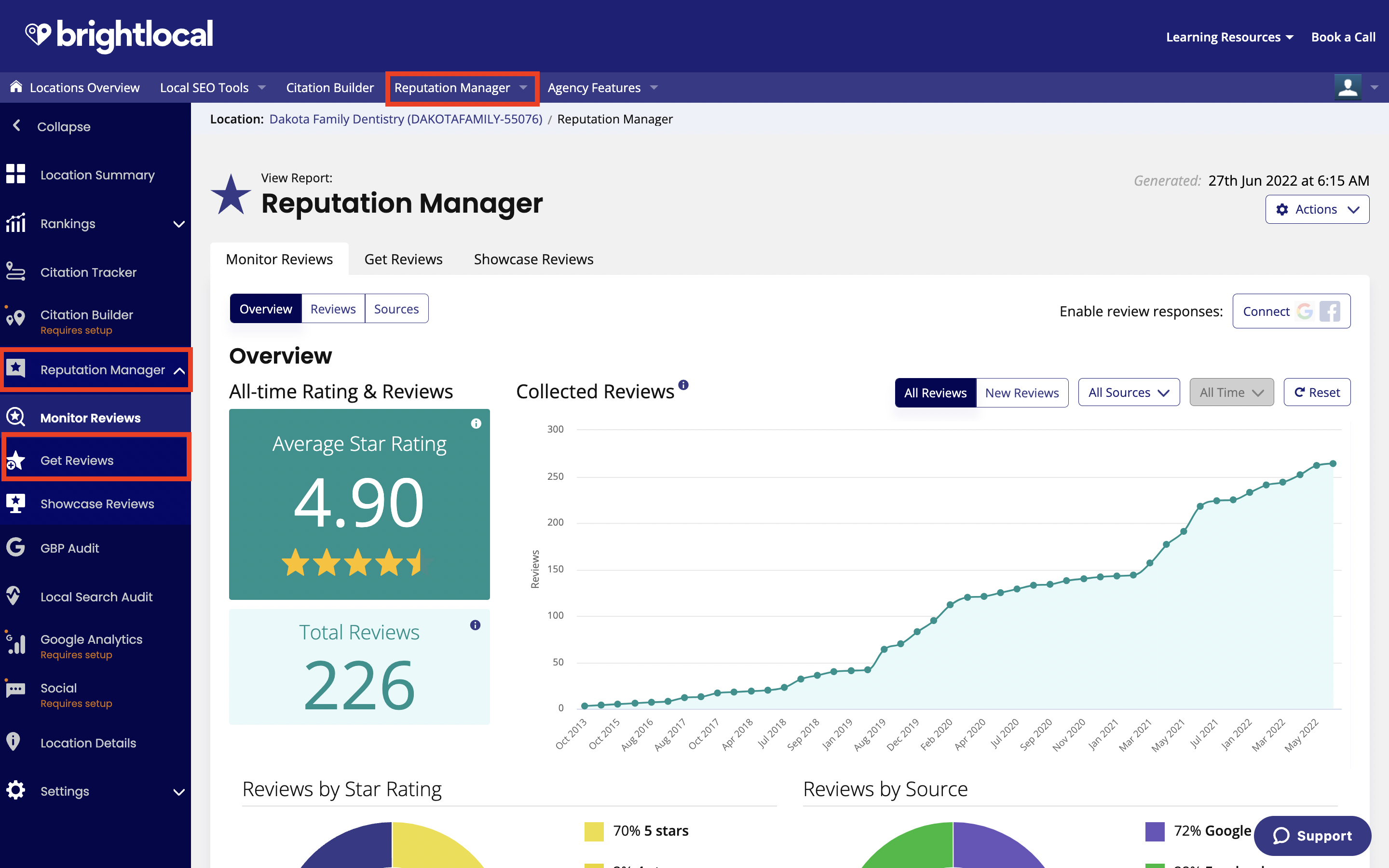Click the large star icon beside report title

231,195
